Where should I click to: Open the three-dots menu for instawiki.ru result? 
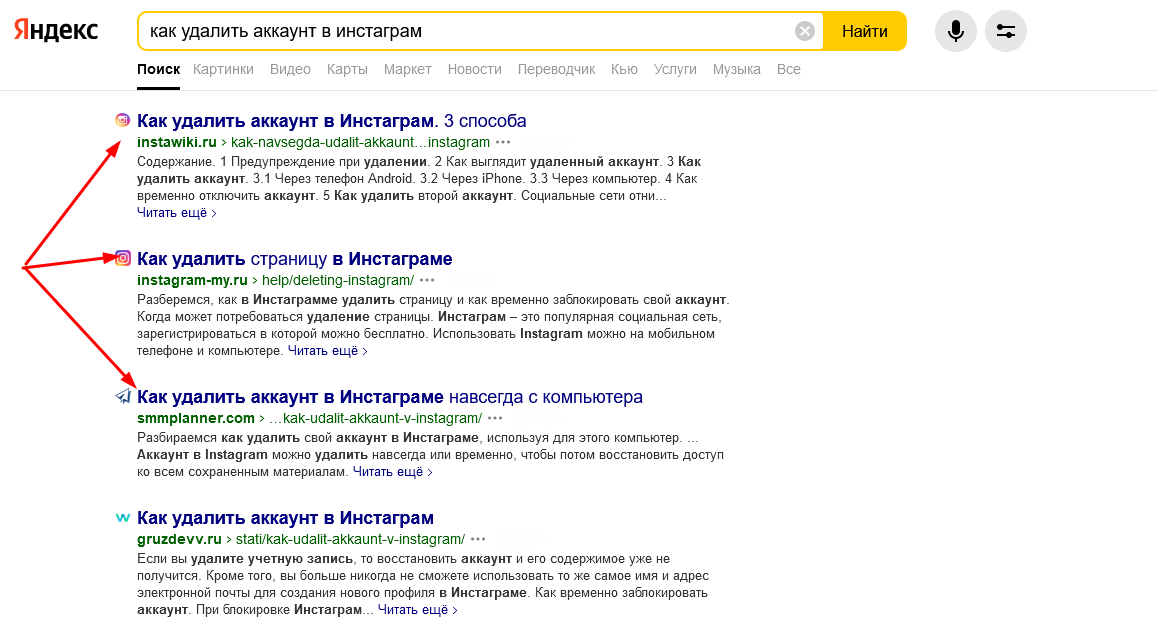(x=503, y=142)
